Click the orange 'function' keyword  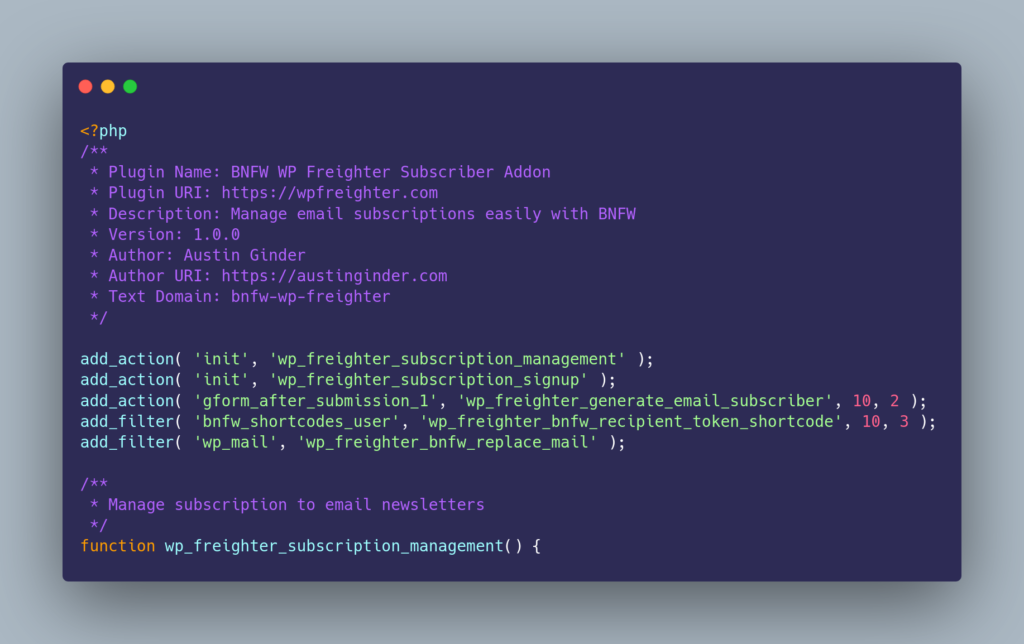pos(117,546)
